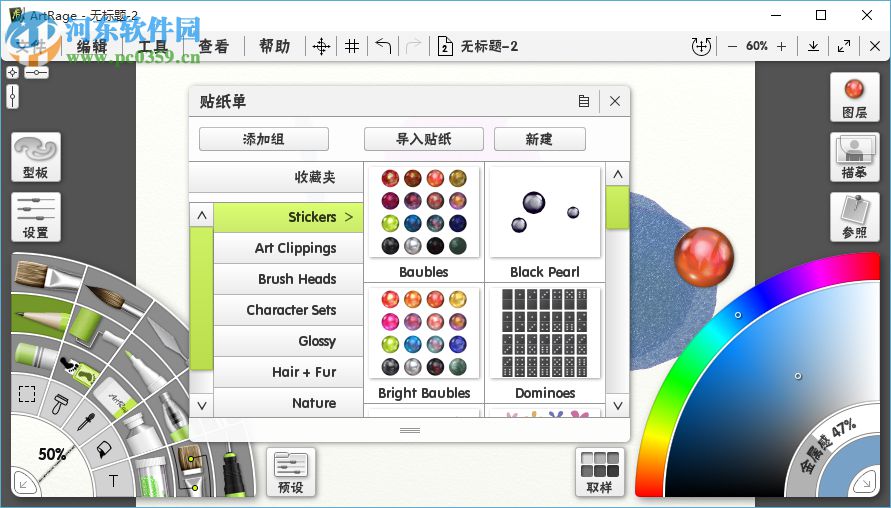Open the 工具 (Tools) menu
The image size is (891, 508).
(153, 47)
